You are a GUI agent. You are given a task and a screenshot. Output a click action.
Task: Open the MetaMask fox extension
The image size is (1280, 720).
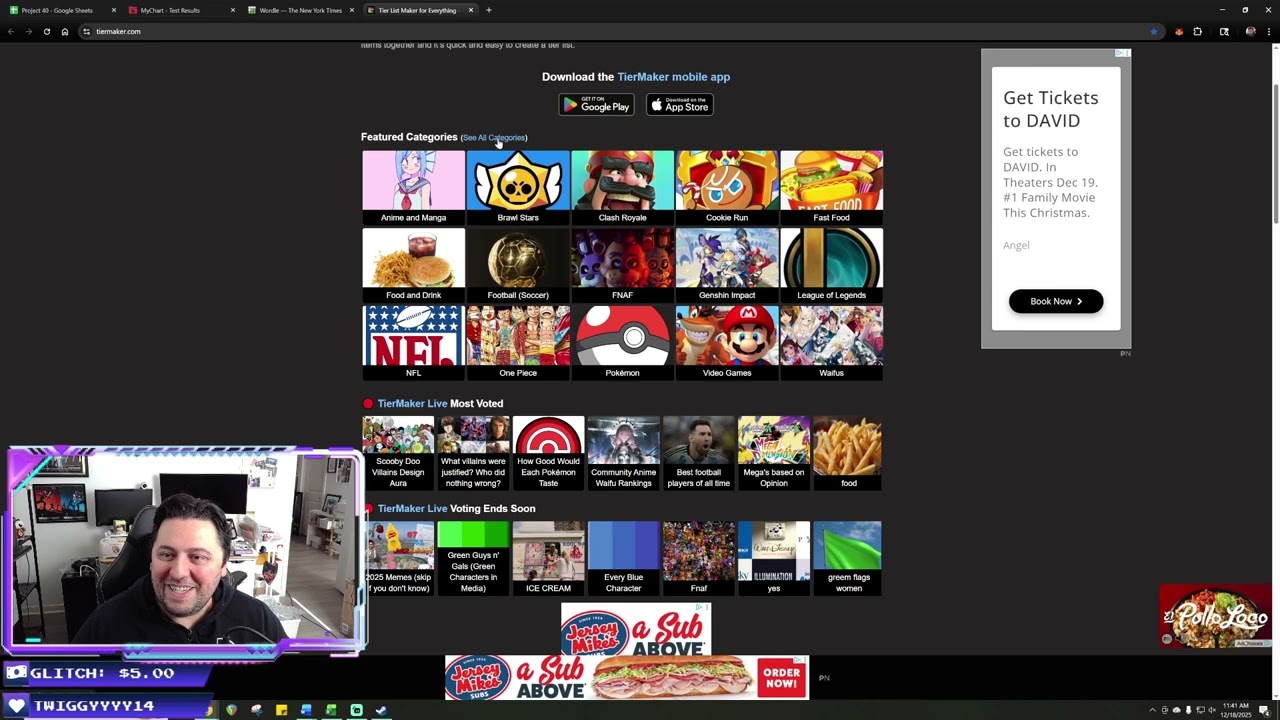(x=1179, y=31)
